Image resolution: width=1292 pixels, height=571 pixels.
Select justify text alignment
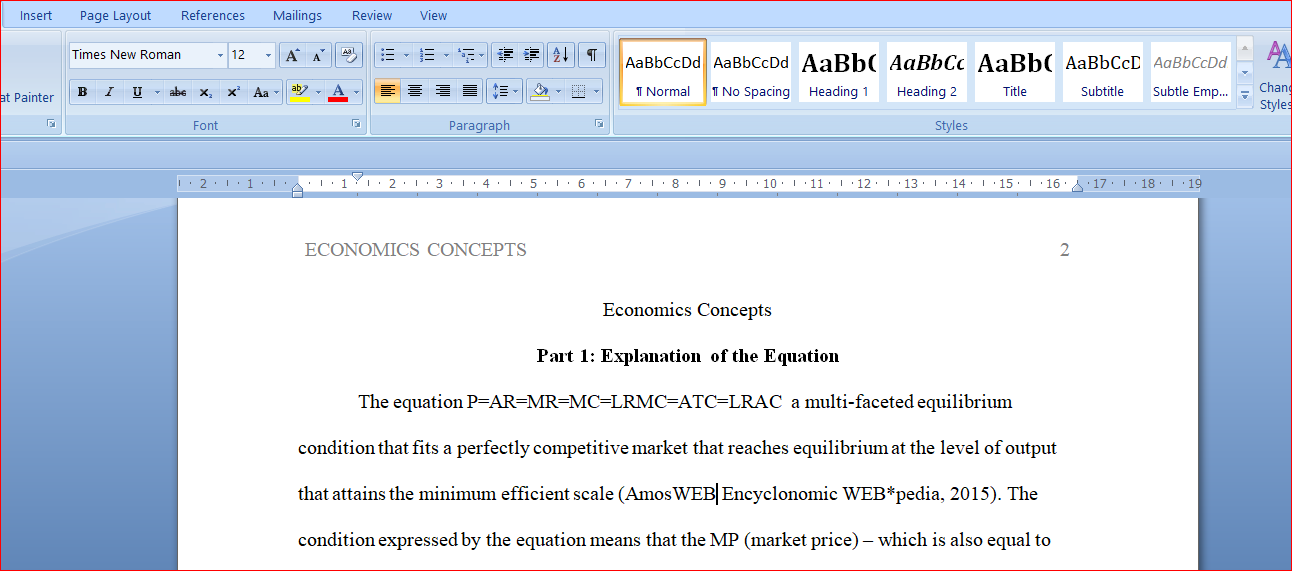tap(469, 91)
